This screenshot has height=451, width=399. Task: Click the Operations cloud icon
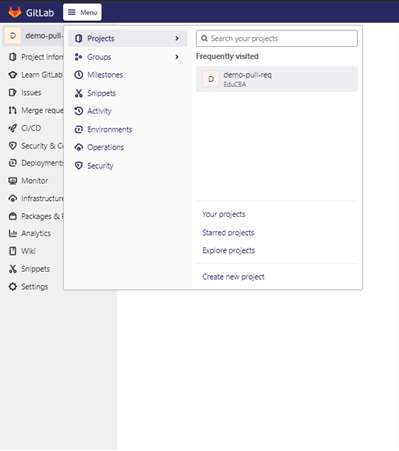79,147
